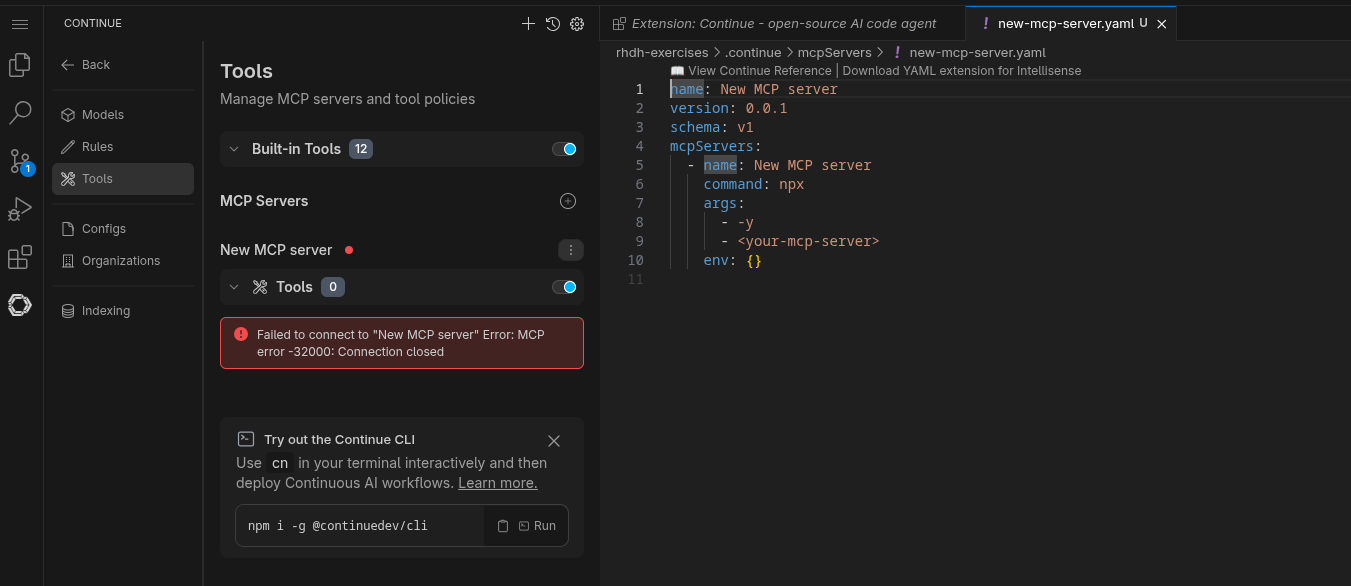
Task: Expand the Built-in Tools section chevron
Action: tap(234, 149)
